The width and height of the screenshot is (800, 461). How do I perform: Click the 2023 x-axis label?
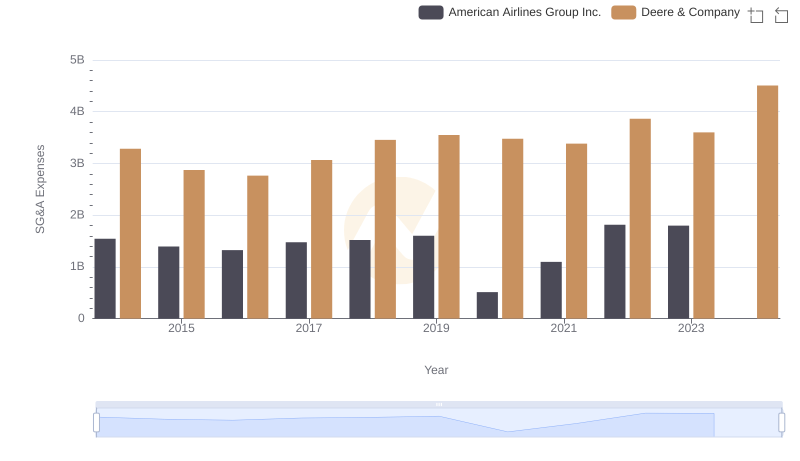pos(691,328)
